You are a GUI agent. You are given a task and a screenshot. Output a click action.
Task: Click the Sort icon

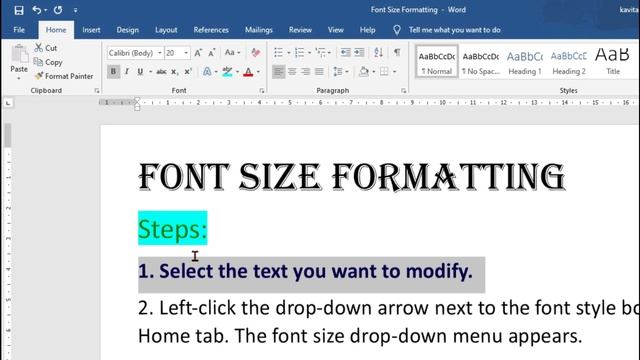(378, 52)
